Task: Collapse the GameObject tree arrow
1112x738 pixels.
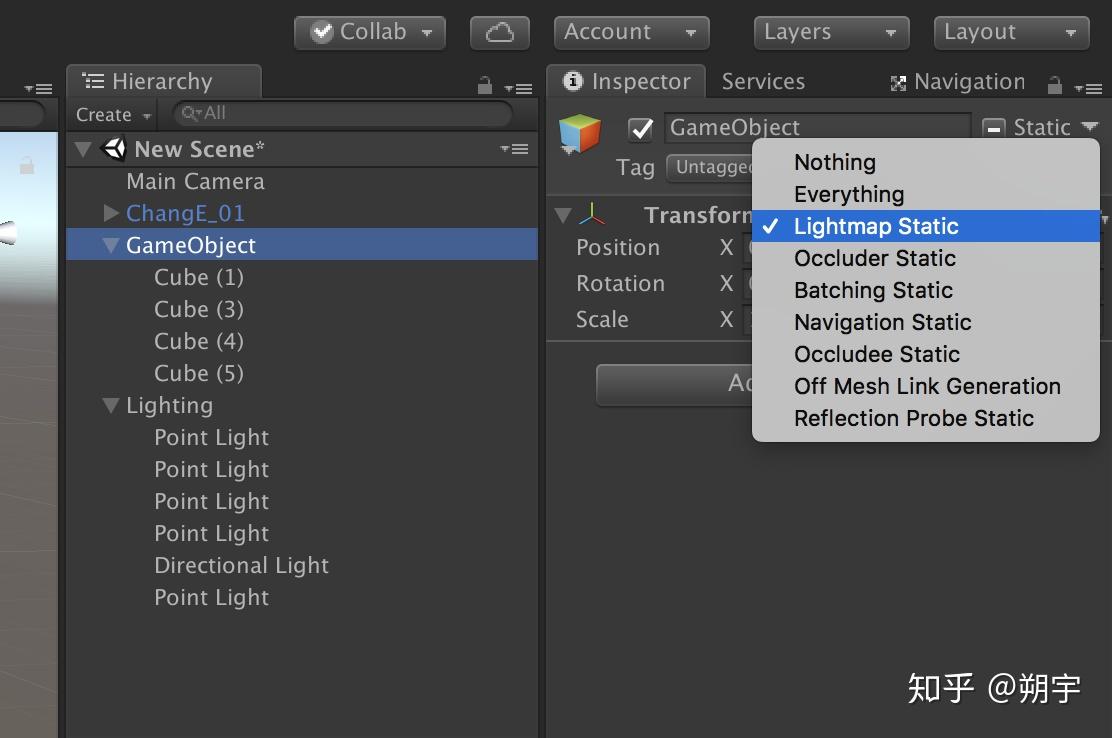Action: coord(111,245)
